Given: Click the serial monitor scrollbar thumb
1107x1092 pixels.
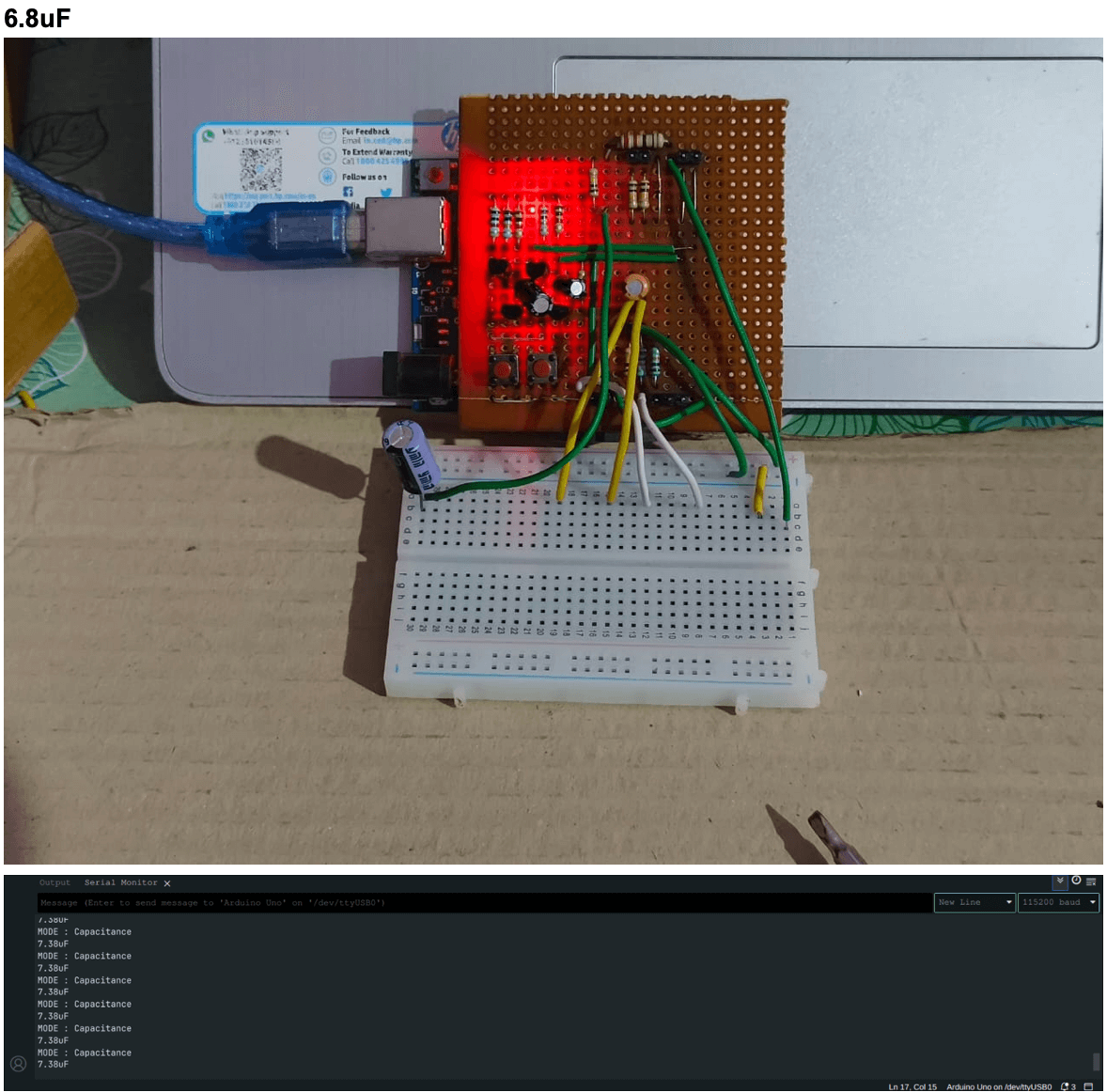Looking at the screenshot, I should click(1096, 1062).
